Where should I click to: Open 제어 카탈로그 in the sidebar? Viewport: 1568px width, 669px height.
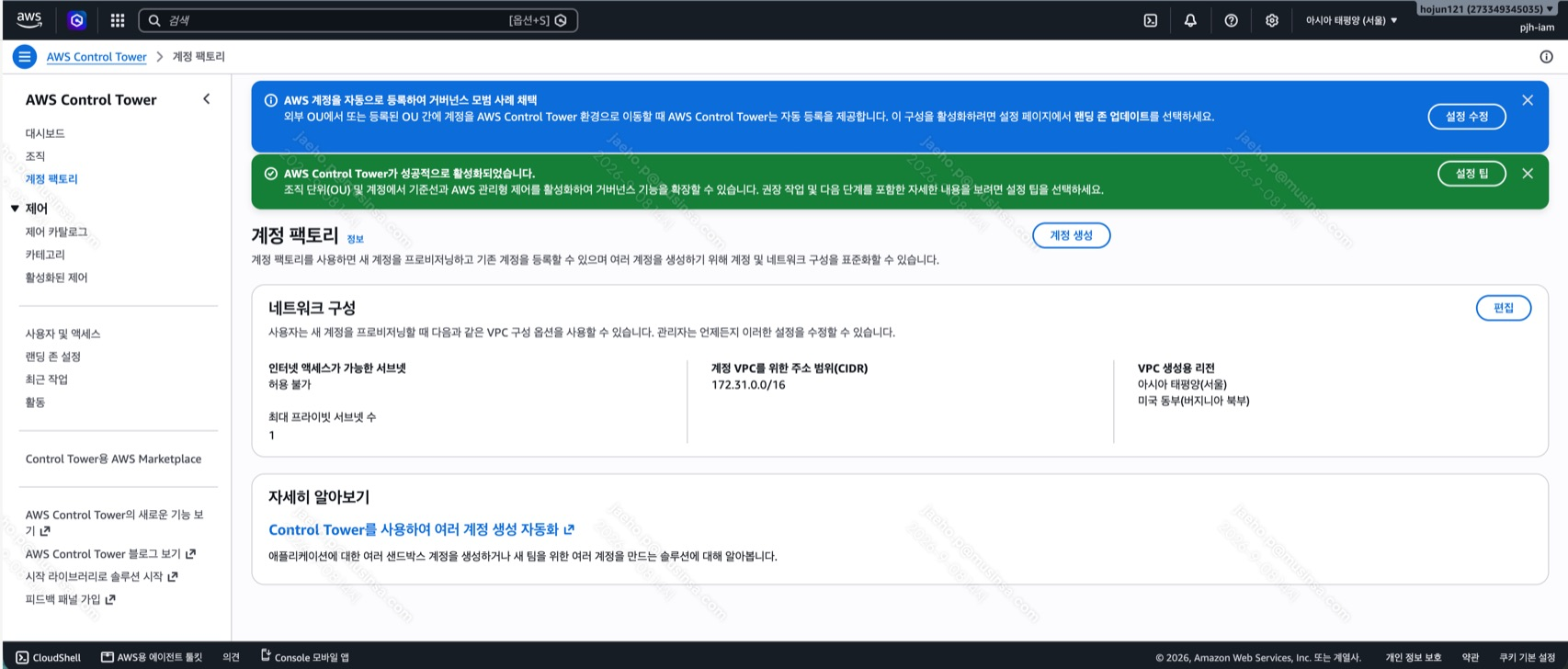coord(56,232)
